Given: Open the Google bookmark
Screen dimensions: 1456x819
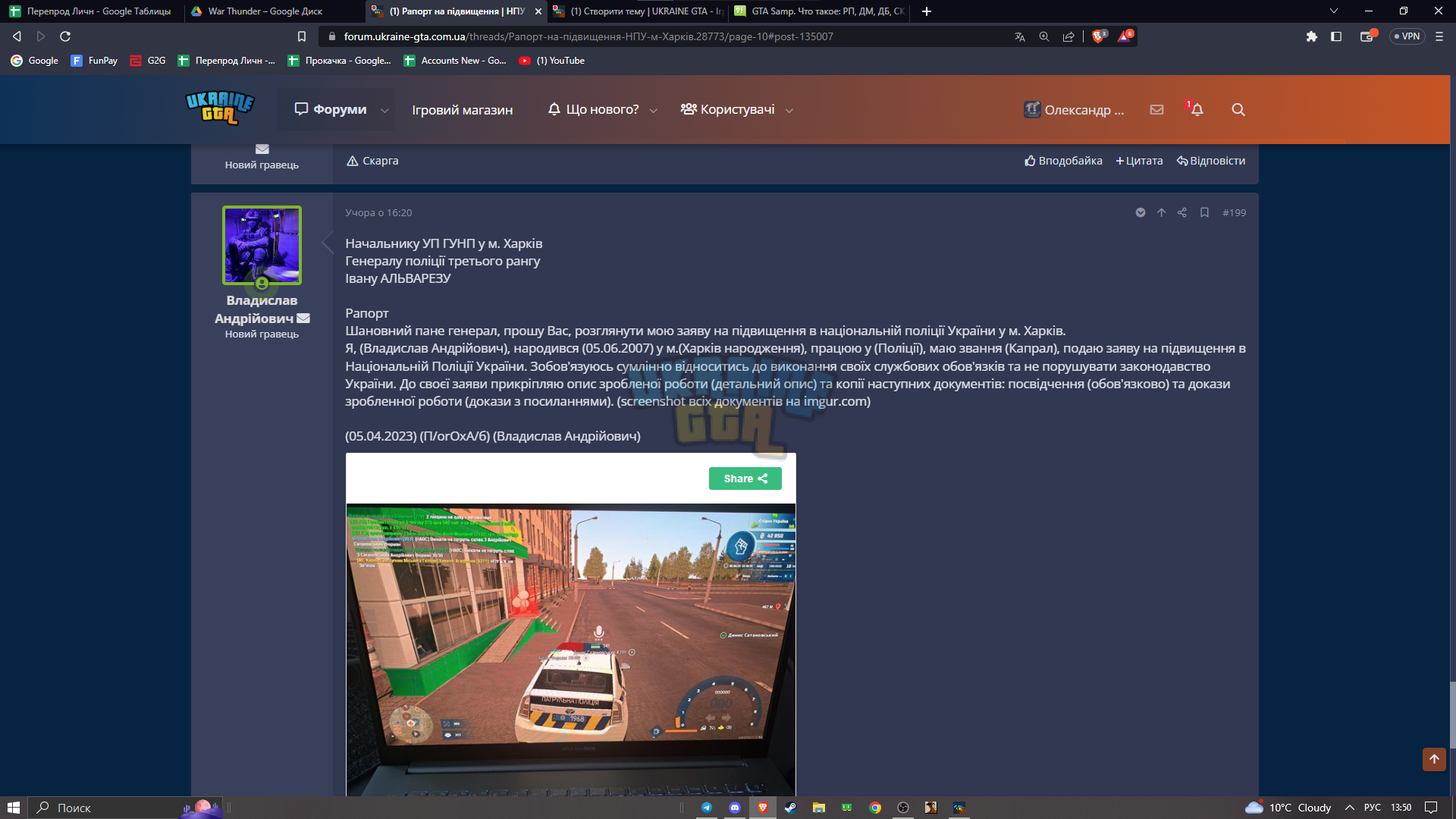Looking at the screenshot, I should pyautogui.click(x=35, y=61).
